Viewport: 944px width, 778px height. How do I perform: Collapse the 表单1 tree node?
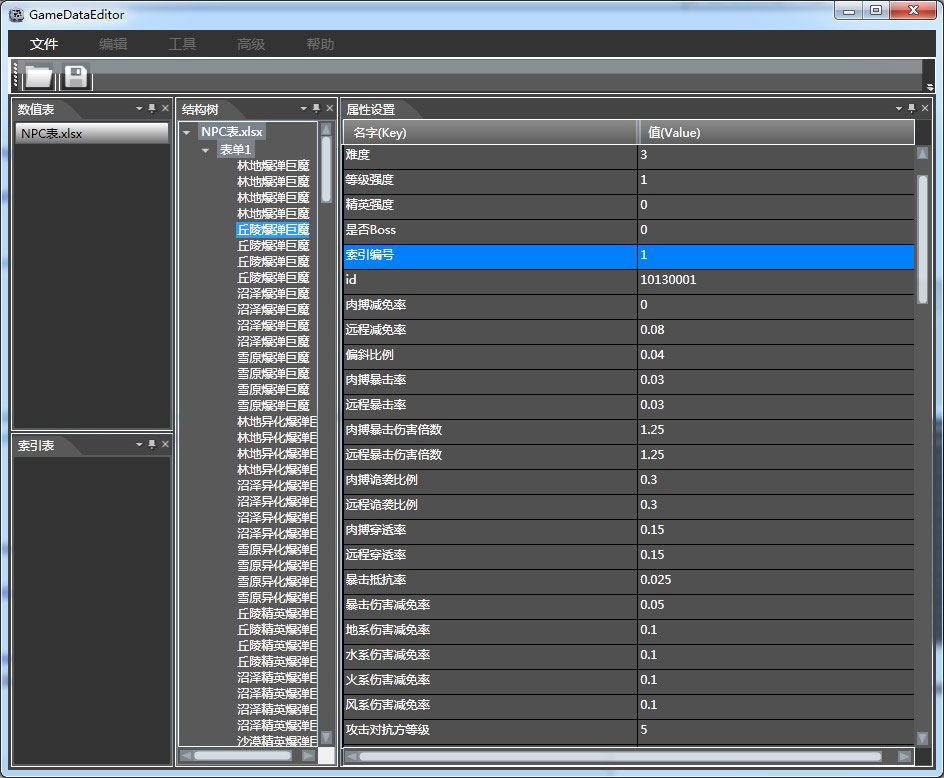(206, 150)
